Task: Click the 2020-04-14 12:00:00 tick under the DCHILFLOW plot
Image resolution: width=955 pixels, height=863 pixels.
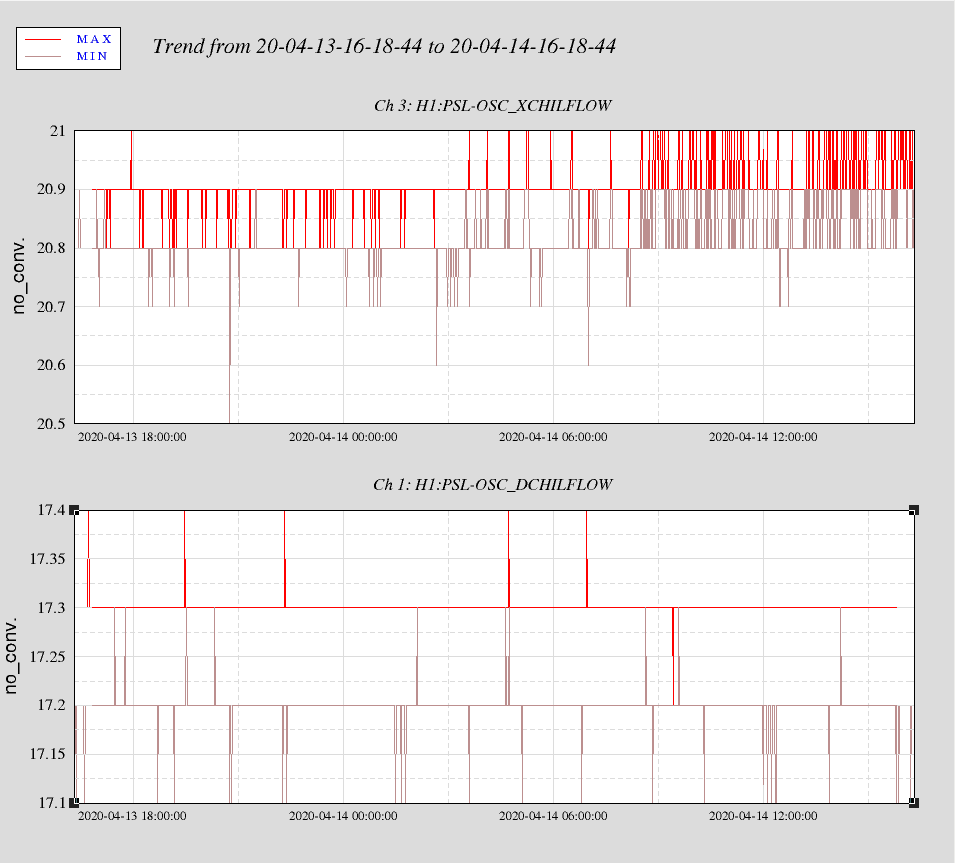Action: 763,815
